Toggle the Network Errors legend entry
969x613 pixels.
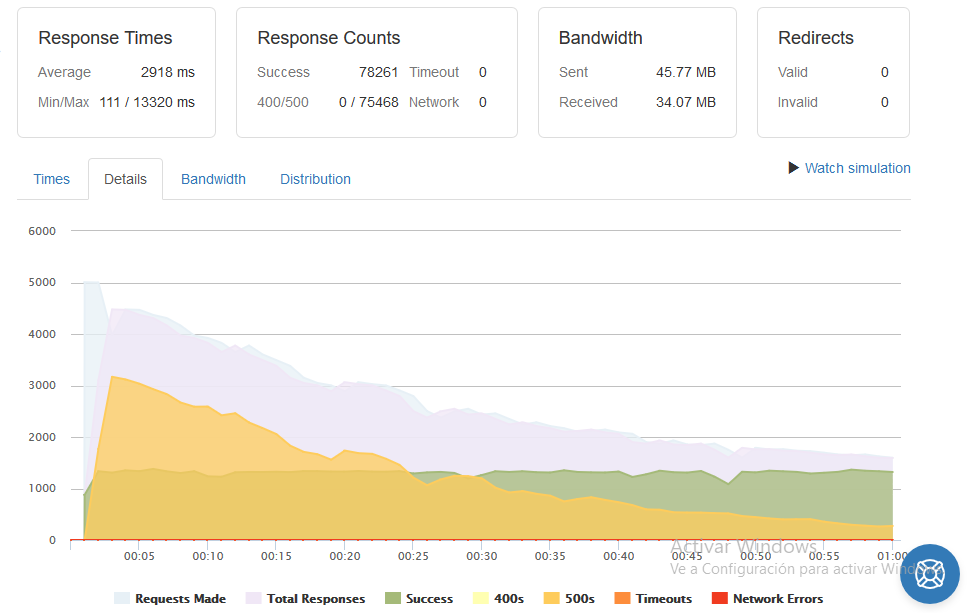(x=768, y=598)
